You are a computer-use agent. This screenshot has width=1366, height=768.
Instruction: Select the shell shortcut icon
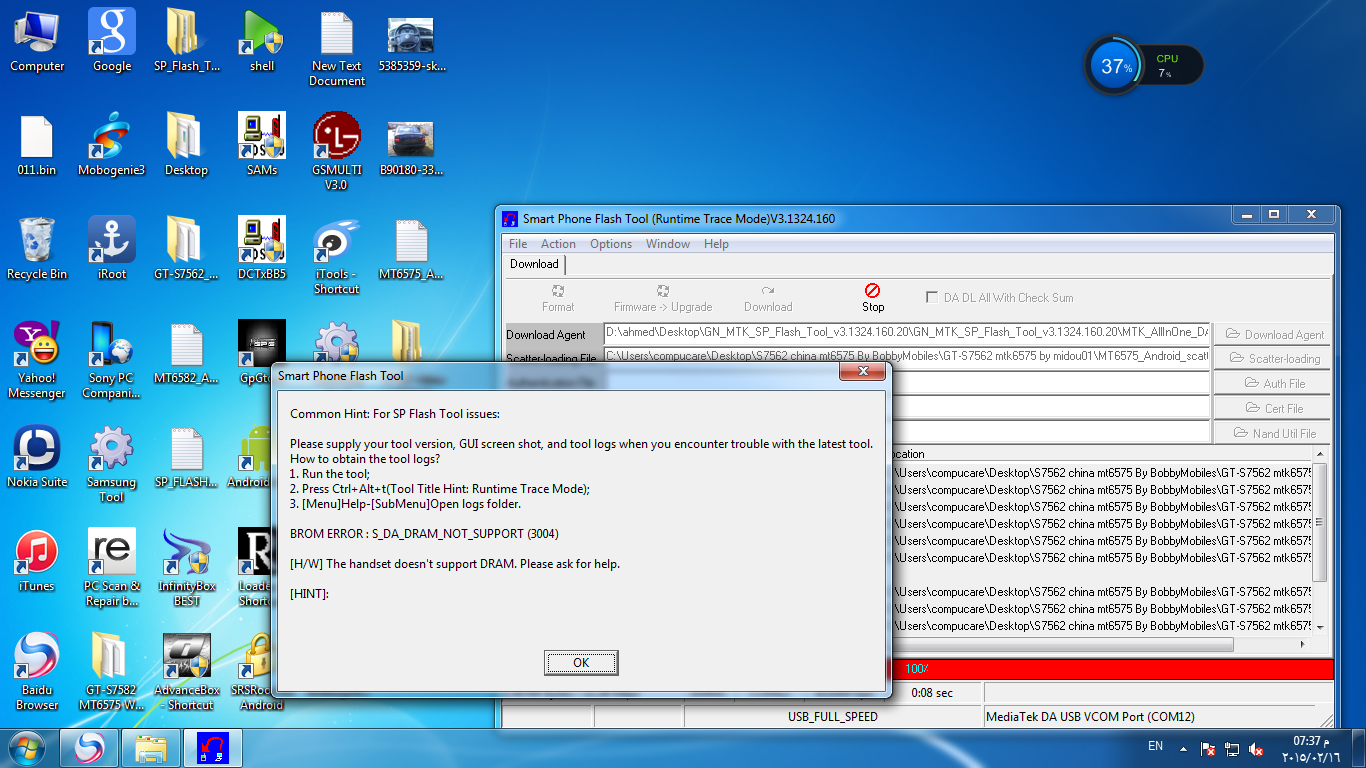point(262,41)
